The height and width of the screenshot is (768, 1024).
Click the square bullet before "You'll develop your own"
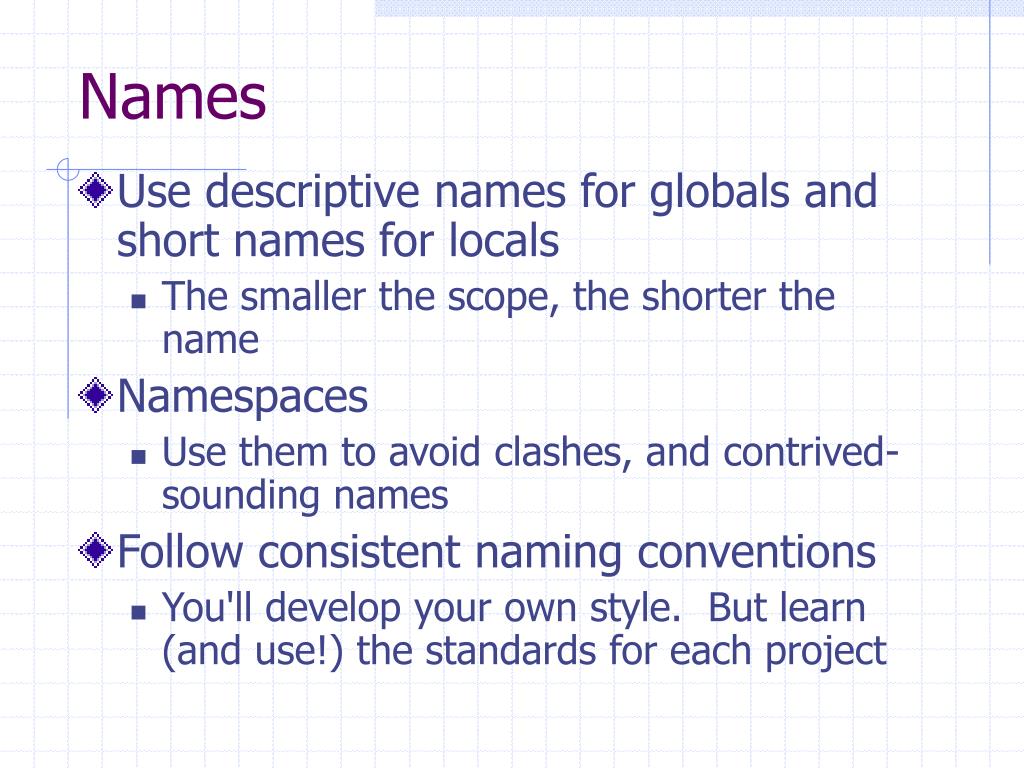click(x=138, y=613)
